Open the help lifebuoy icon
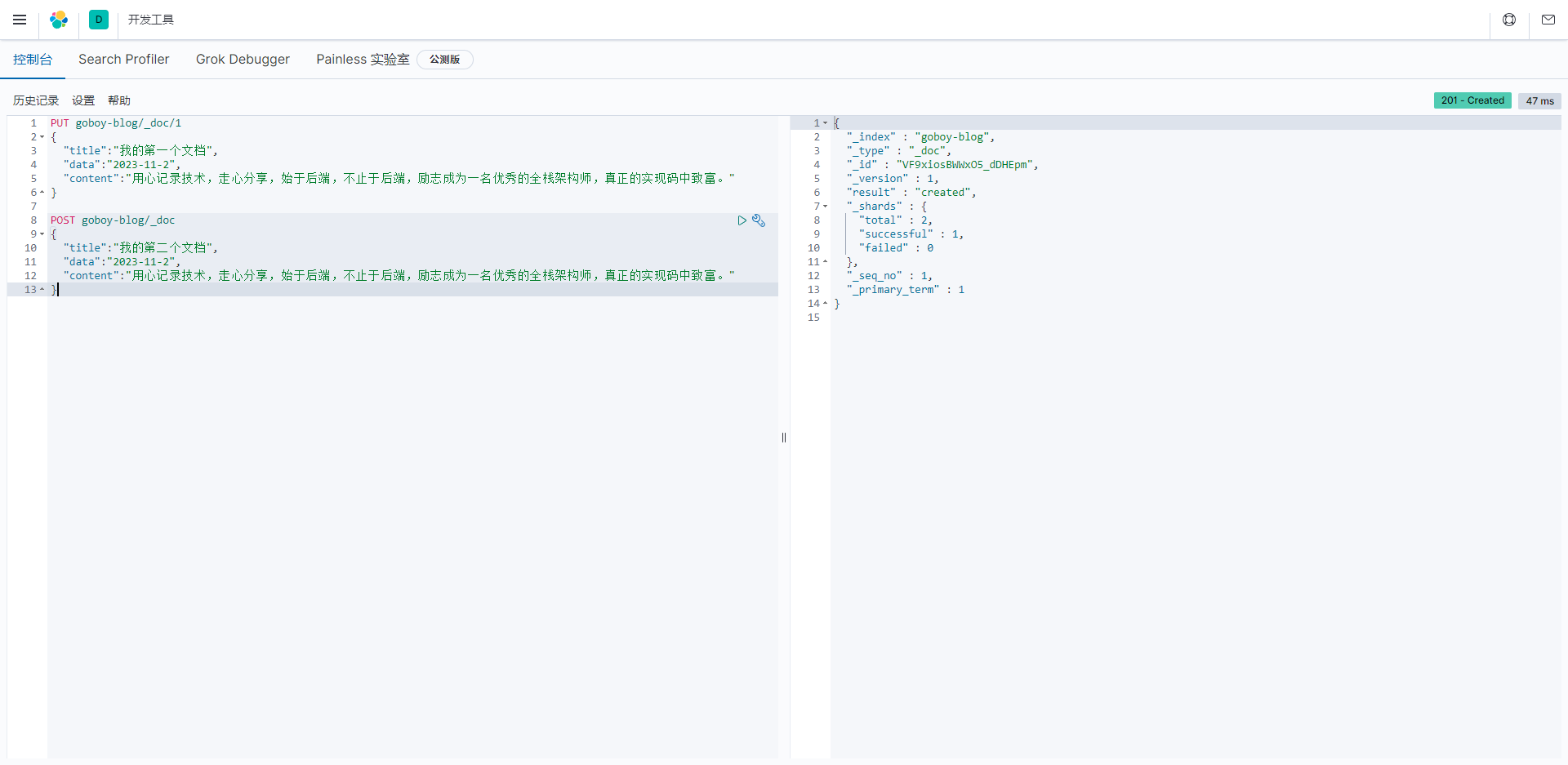The image size is (1568, 765). [x=1509, y=20]
